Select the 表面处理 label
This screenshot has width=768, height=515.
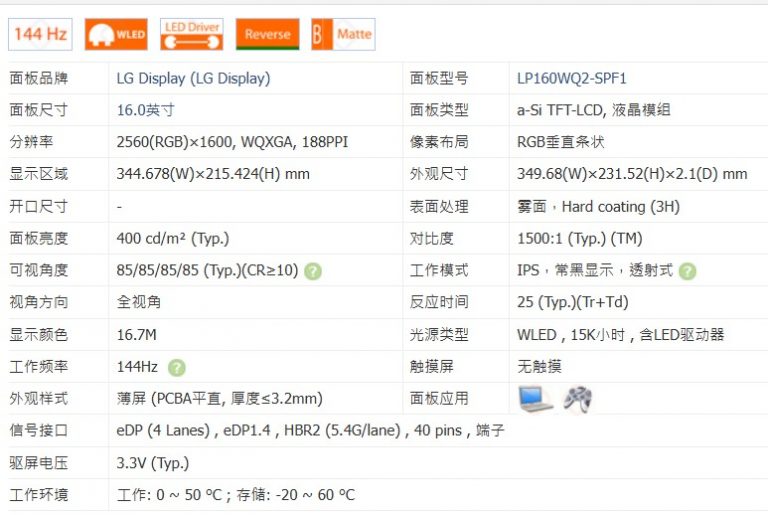439,207
